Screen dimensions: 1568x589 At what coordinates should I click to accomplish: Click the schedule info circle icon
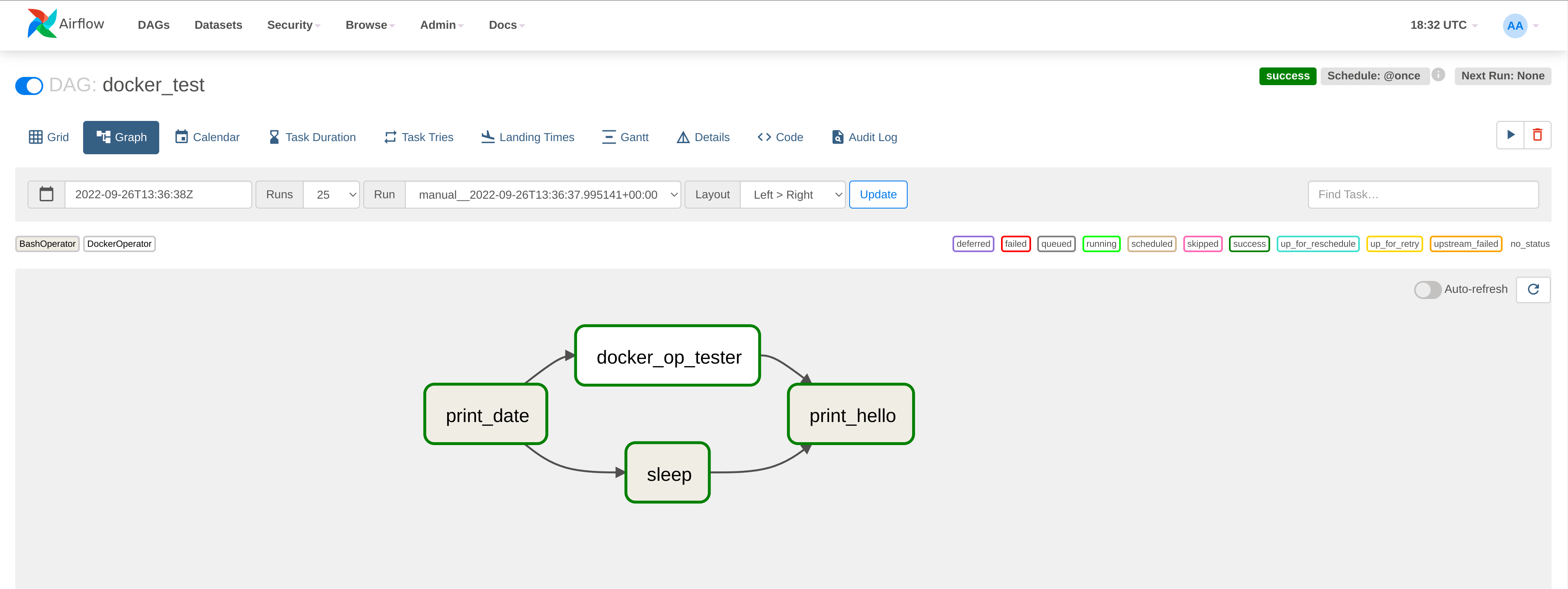[x=1438, y=75]
